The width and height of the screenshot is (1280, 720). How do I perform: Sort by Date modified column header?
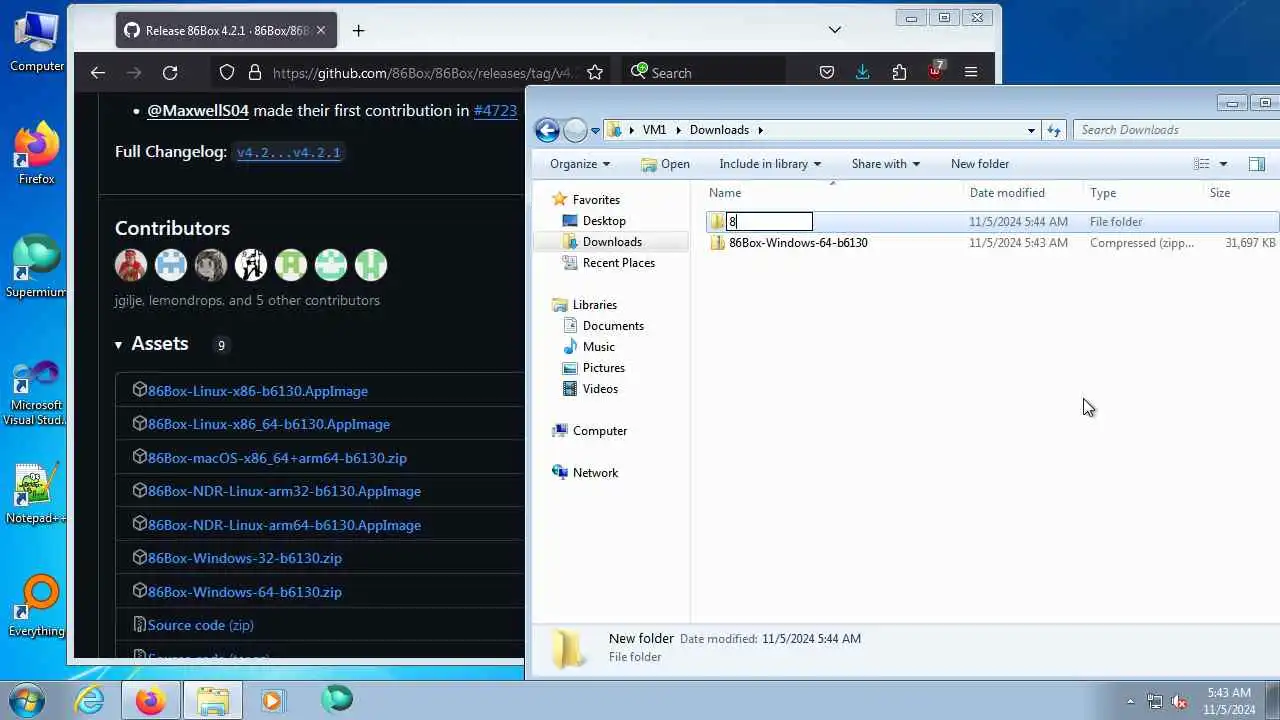[1024, 193]
